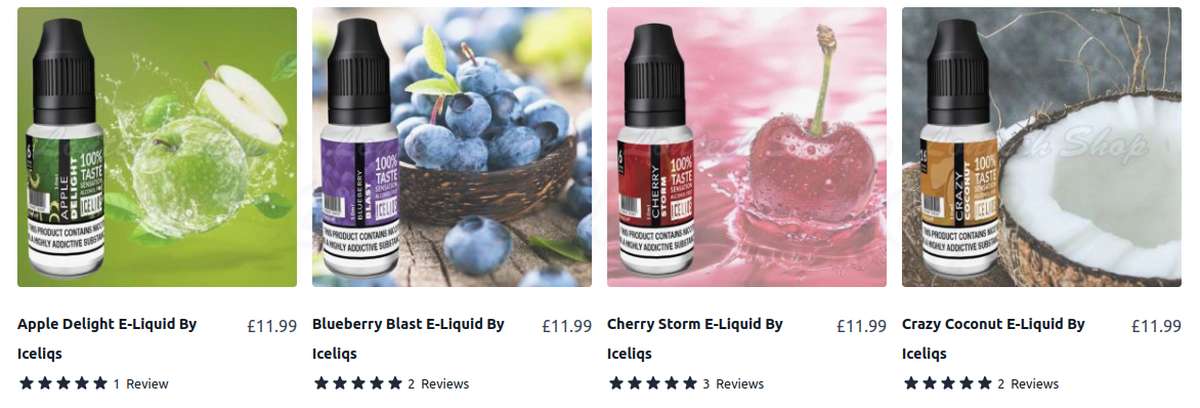View the 2 Reviews link for Blueberry Blast
This screenshot has width=1200, height=408.
438,384
